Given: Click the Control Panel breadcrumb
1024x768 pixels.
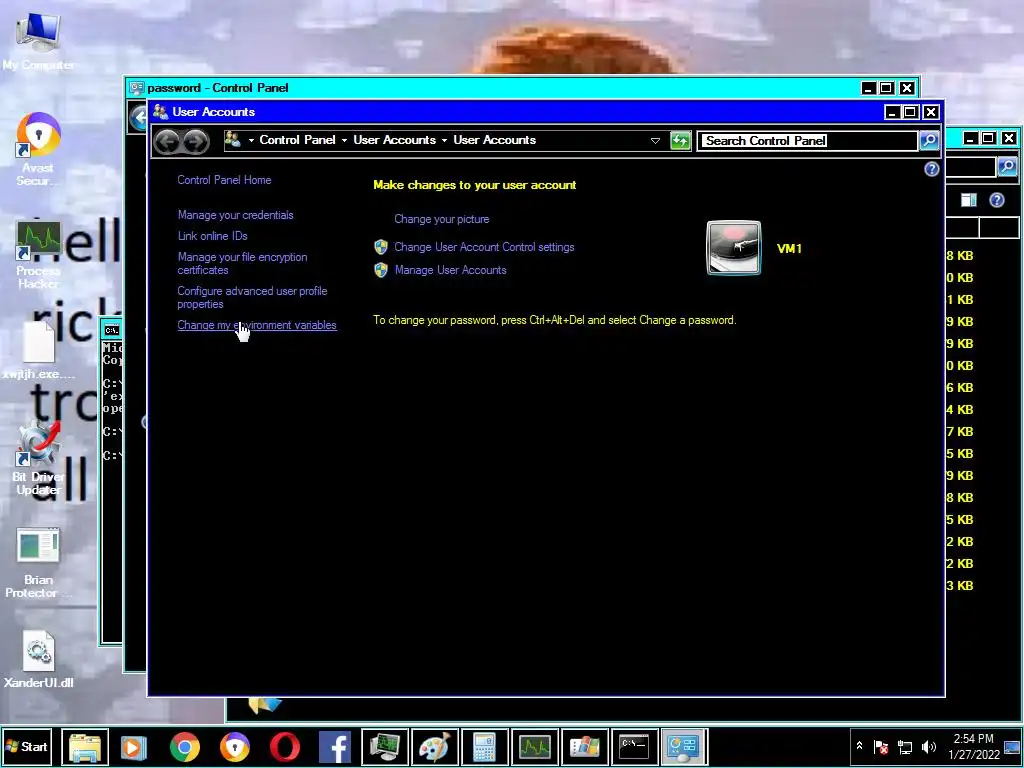Looking at the screenshot, I should (x=297, y=140).
